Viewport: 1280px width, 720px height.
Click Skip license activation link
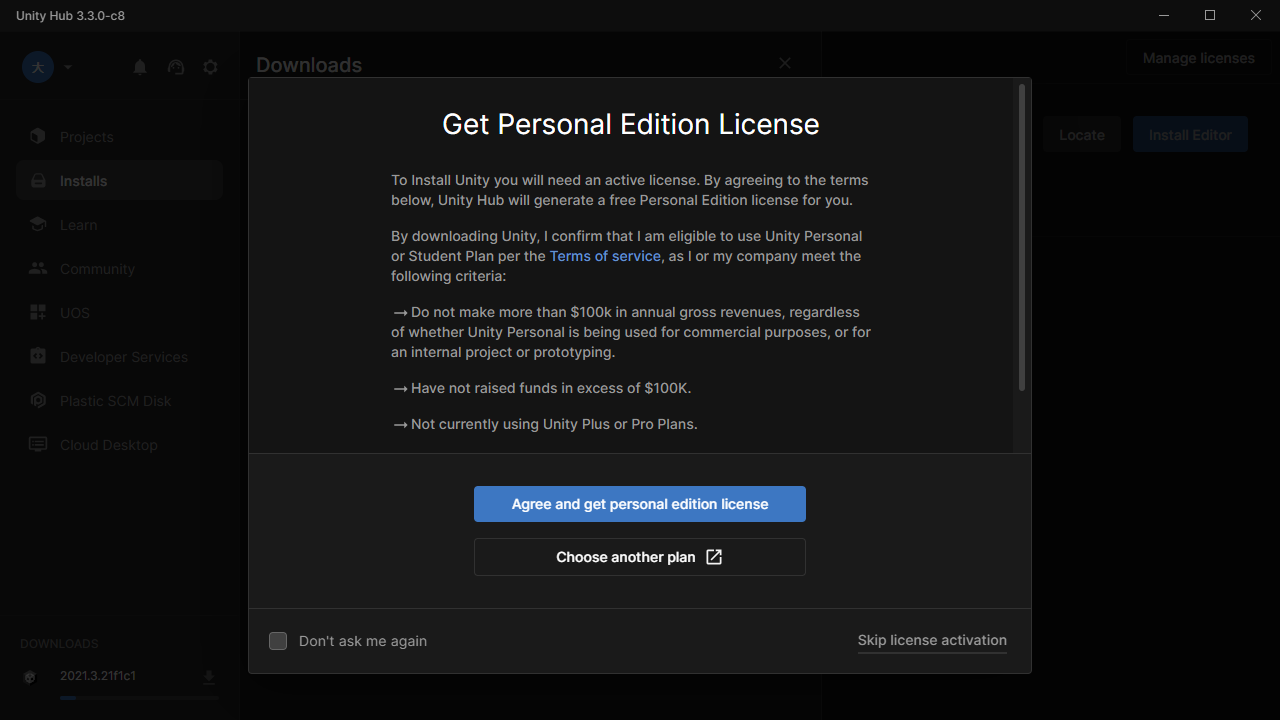coord(932,640)
